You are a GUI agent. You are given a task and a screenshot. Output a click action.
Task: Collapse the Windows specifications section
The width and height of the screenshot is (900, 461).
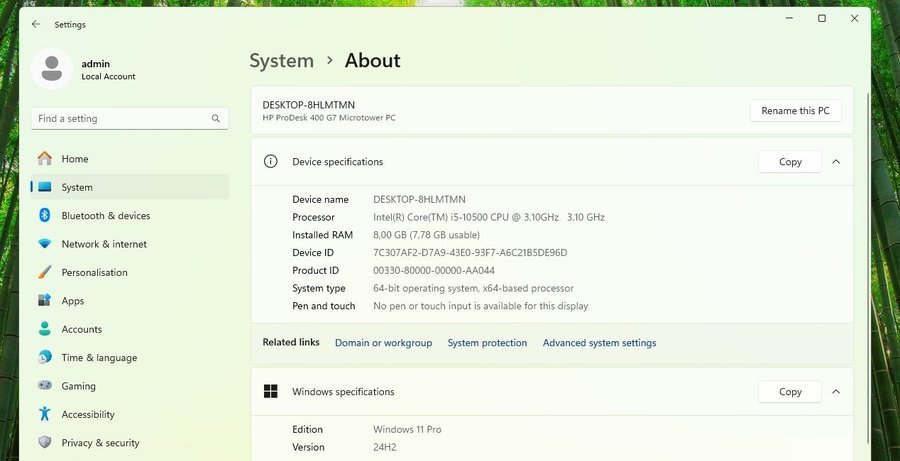pyautogui.click(x=836, y=392)
